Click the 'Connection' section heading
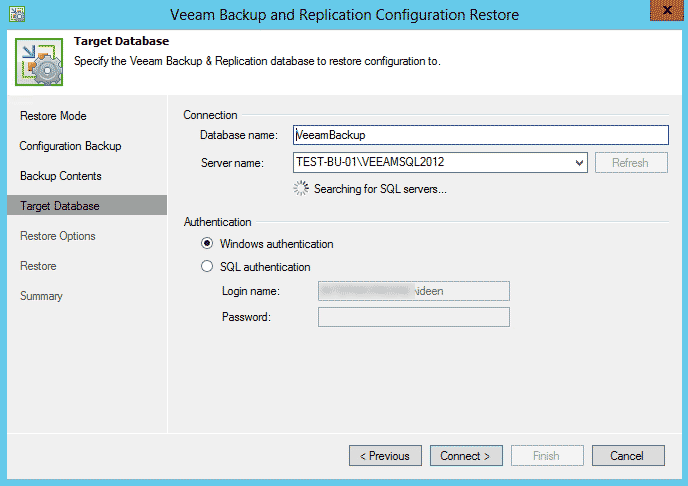The height and width of the screenshot is (486, 688). [210, 115]
